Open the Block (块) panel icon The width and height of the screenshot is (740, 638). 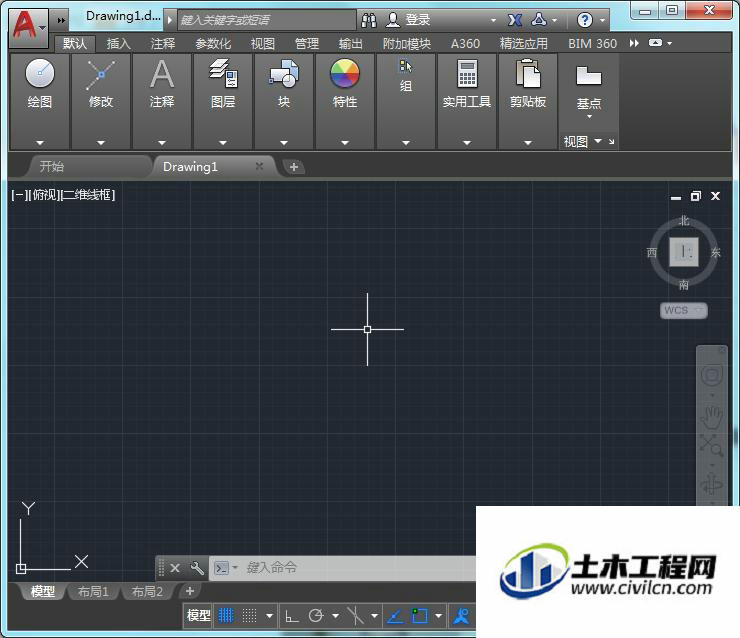click(x=284, y=73)
